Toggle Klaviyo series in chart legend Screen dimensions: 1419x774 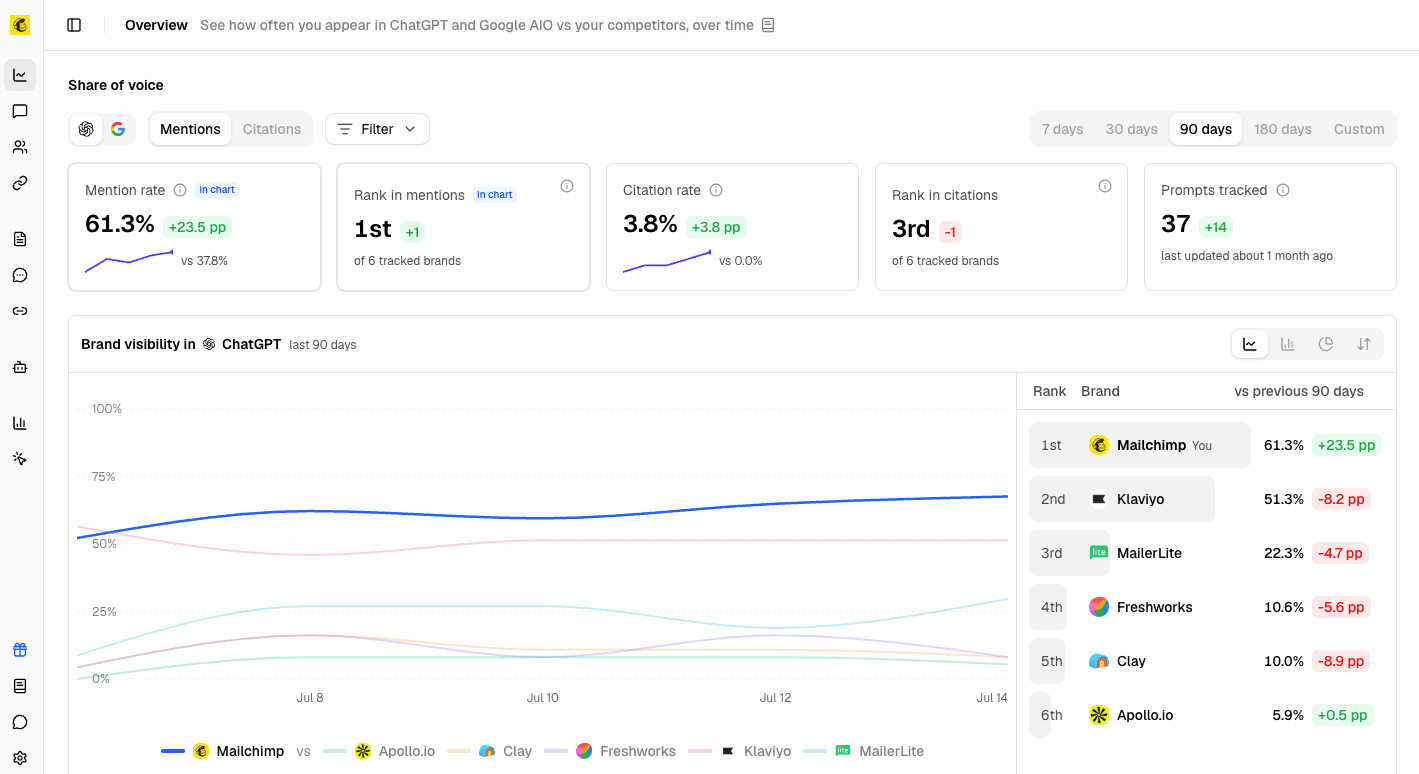(x=740, y=751)
